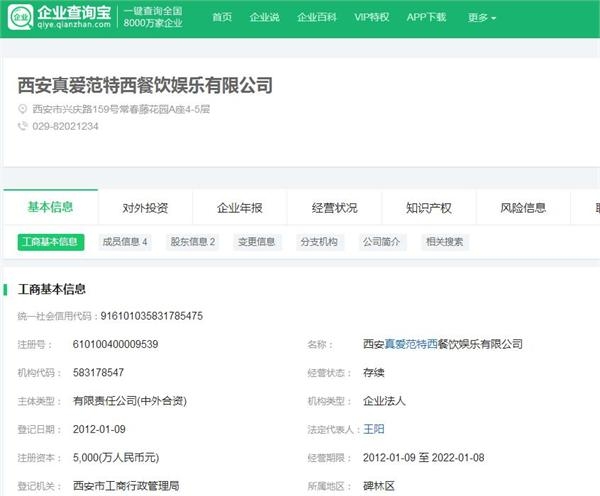Click the 企业查询宝 logo icon
The image size is (600, 496).
point(20,17)
